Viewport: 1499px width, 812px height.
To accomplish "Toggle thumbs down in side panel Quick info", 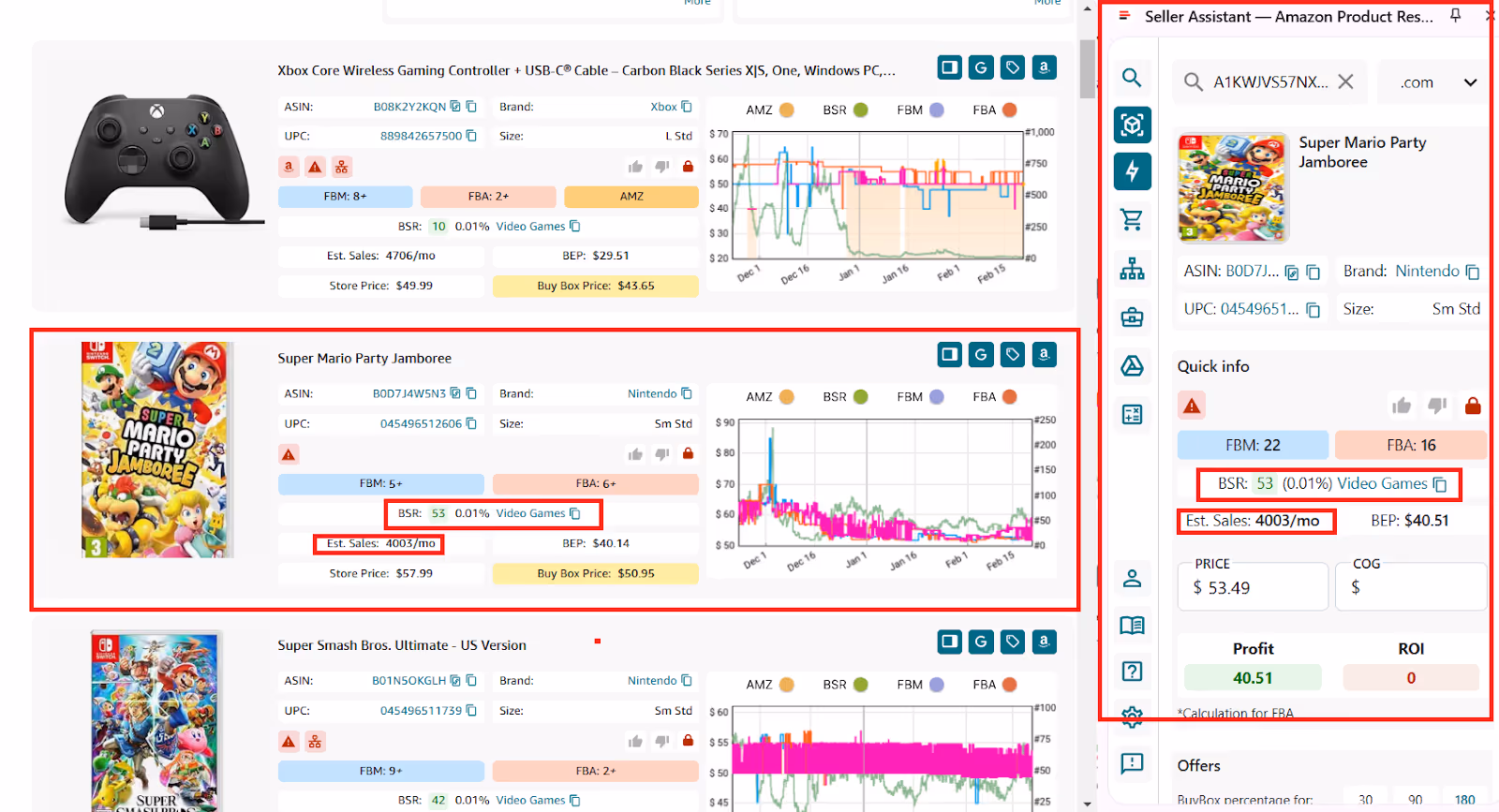I will (1437, 406).
